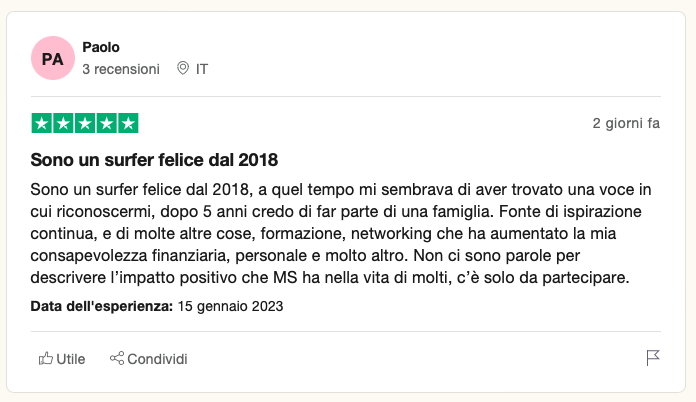Click the share icon
696x402 pixels.
(x=116, y=359)
